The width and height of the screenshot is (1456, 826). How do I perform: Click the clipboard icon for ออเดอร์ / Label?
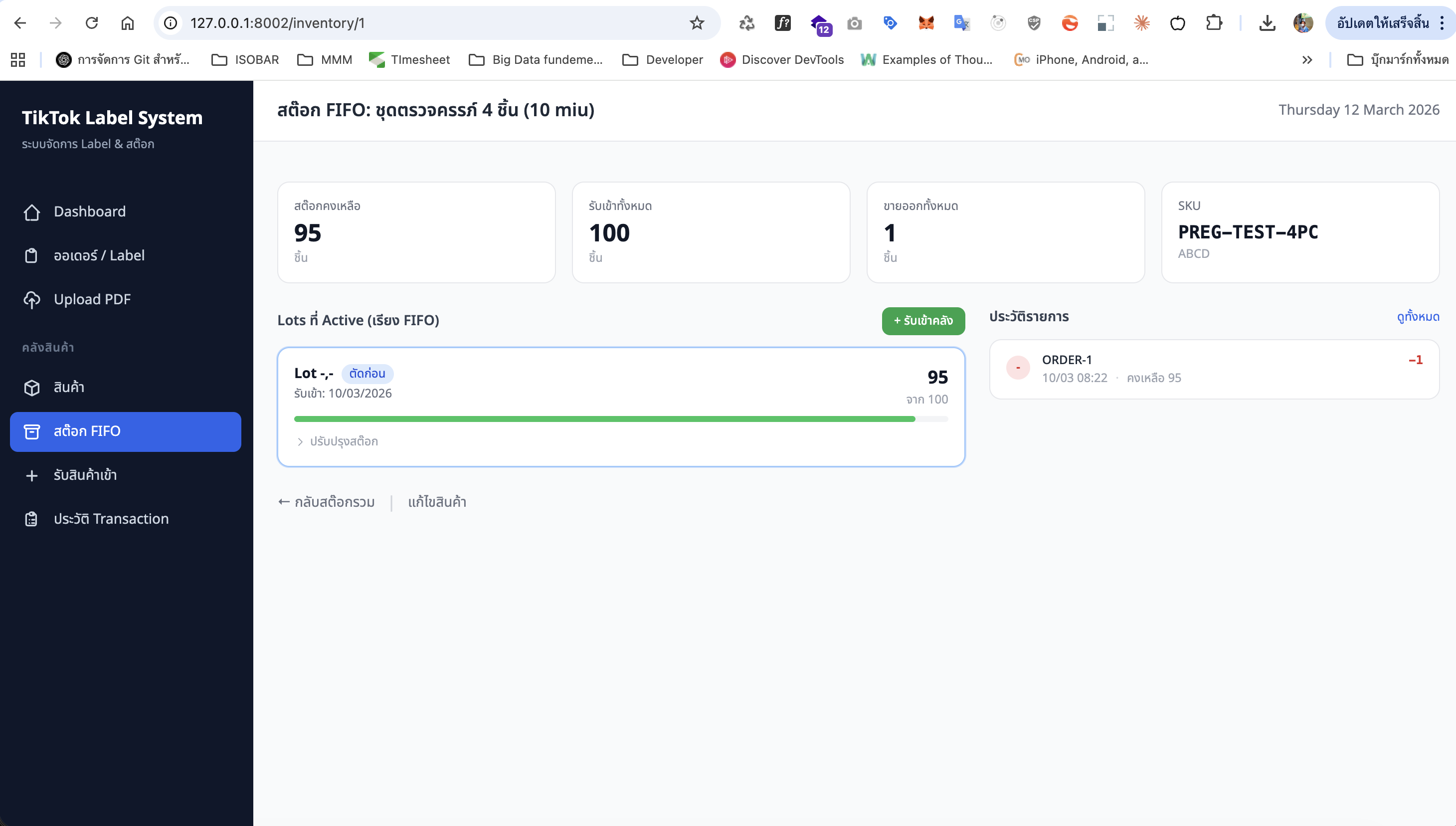(32, 255)
